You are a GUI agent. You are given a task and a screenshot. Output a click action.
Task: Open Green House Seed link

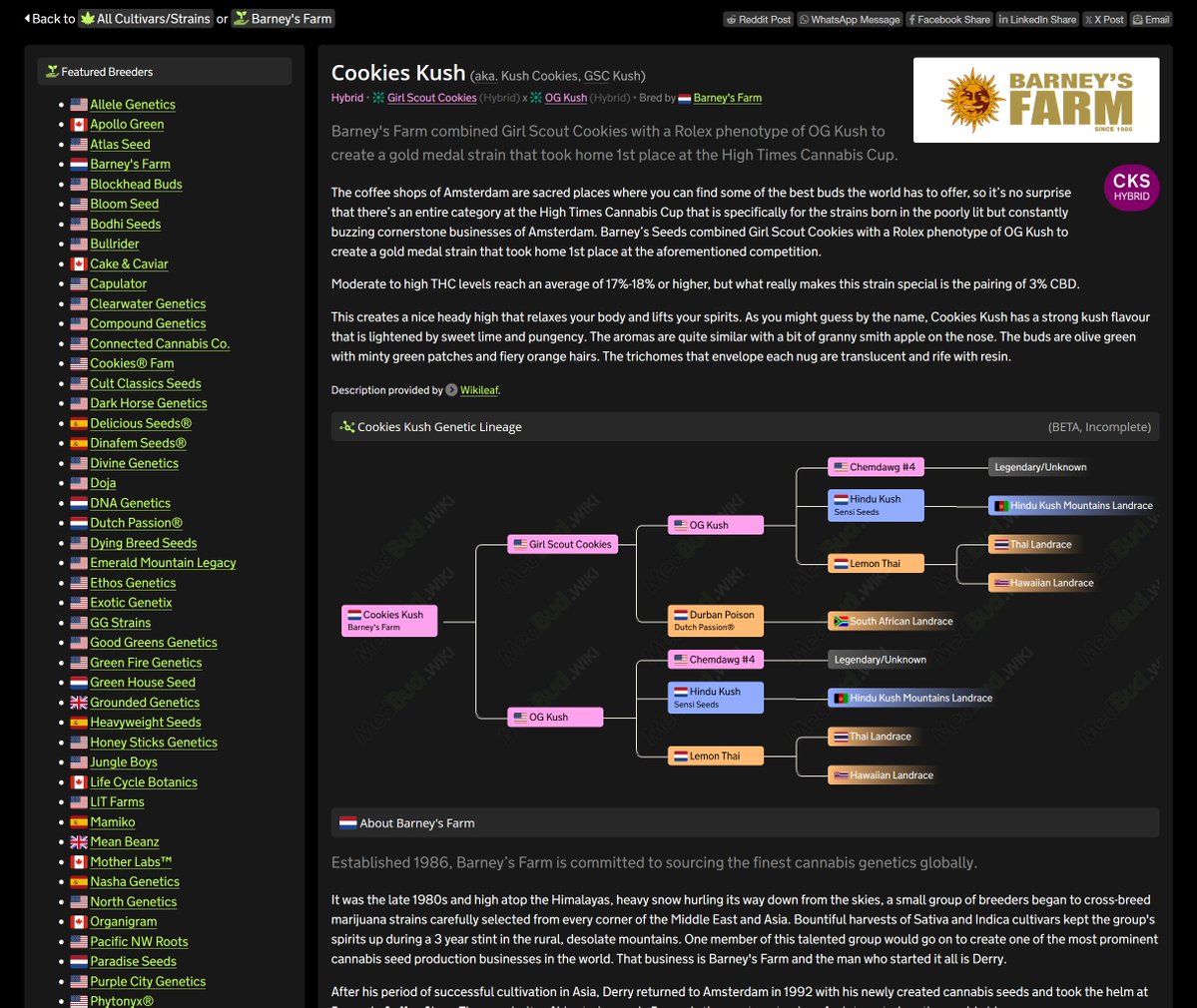coord(143,683)
